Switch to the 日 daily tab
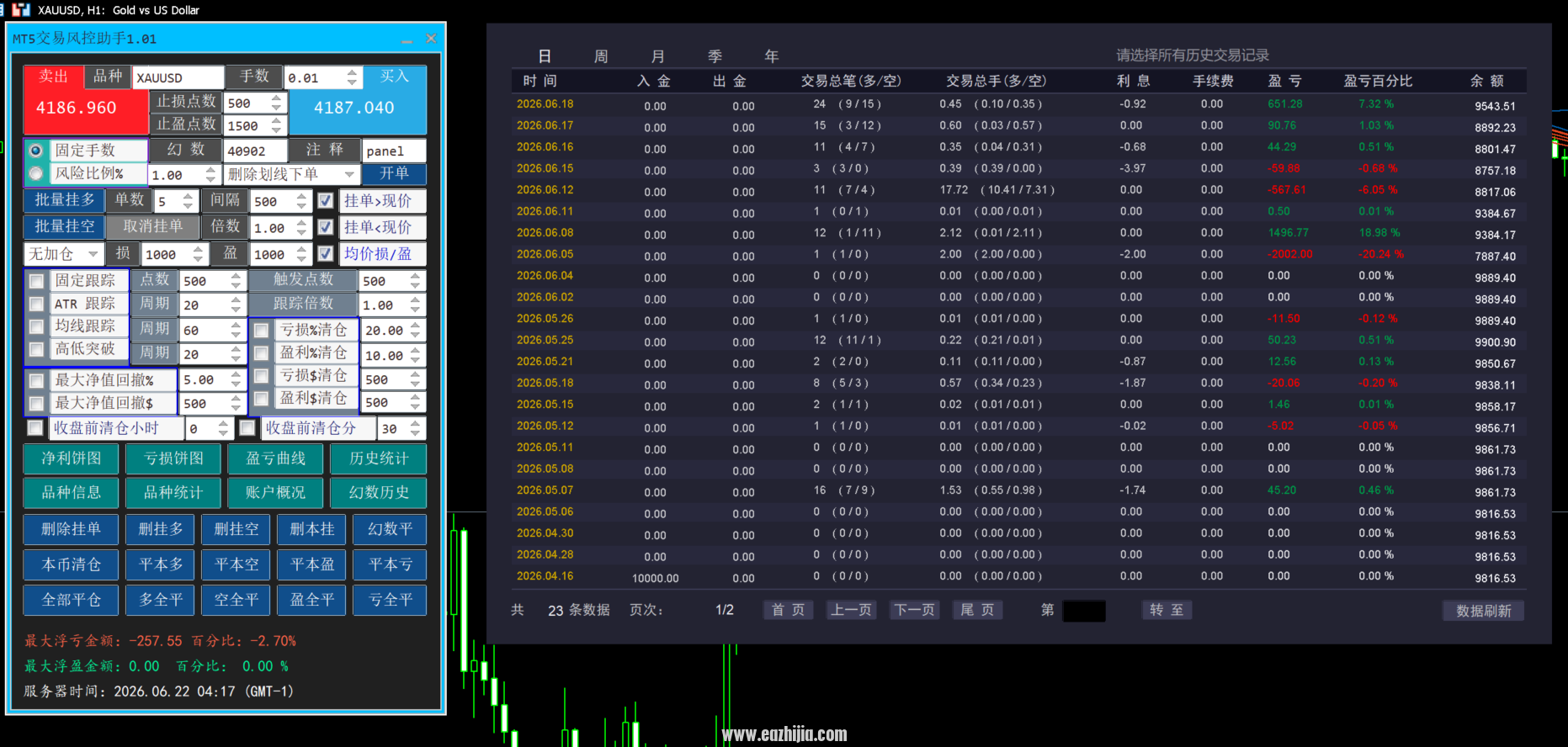This screenshot has height=747, width=1568. tap(545, 56)
